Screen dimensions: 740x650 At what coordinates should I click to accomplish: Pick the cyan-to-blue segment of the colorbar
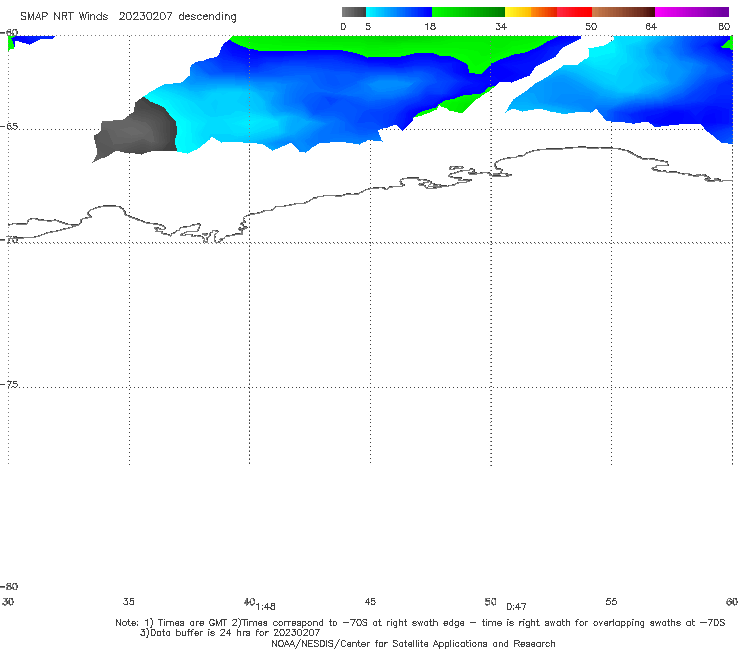(x=399, y=12)
